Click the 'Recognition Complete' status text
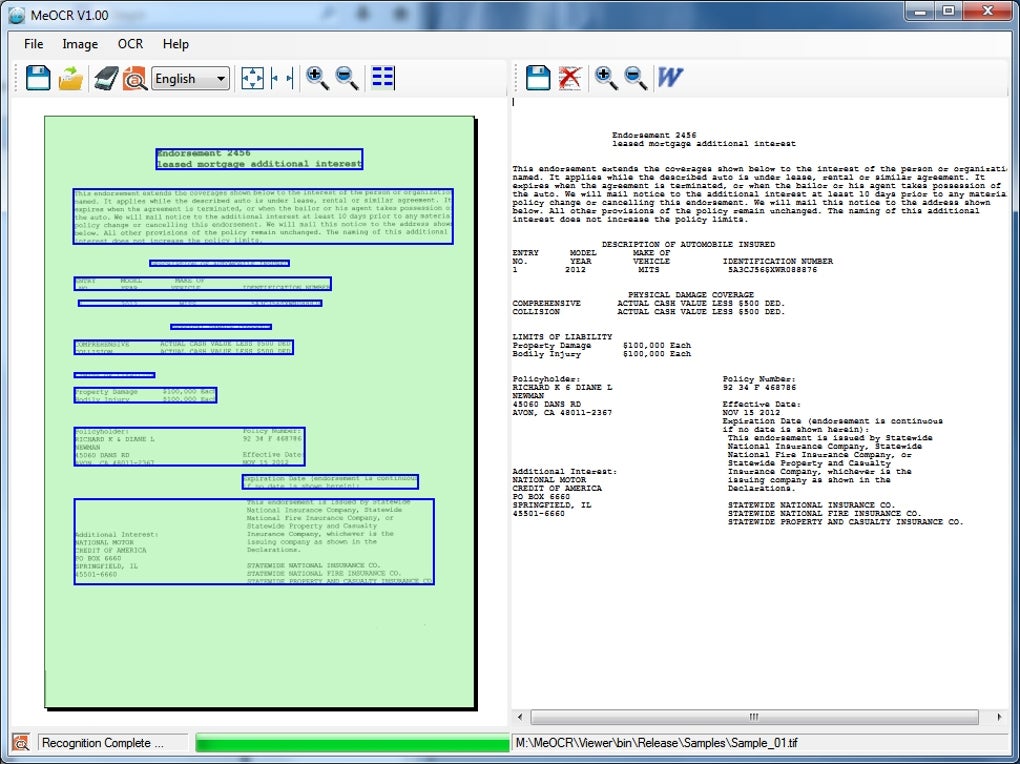The width and height of the screenshot is (1020, 764). 103,743
